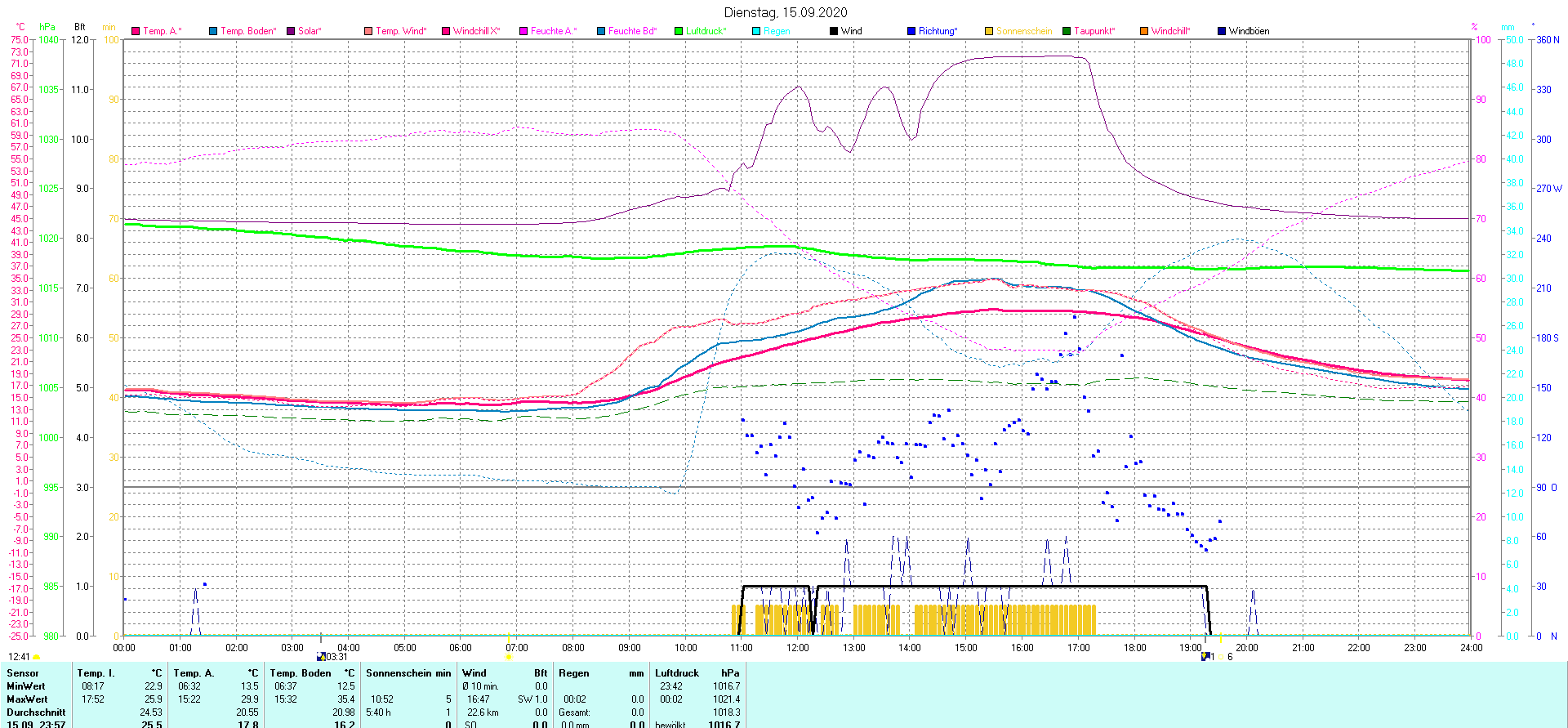Click the Temp. A. legend color square

pos(136,31)
